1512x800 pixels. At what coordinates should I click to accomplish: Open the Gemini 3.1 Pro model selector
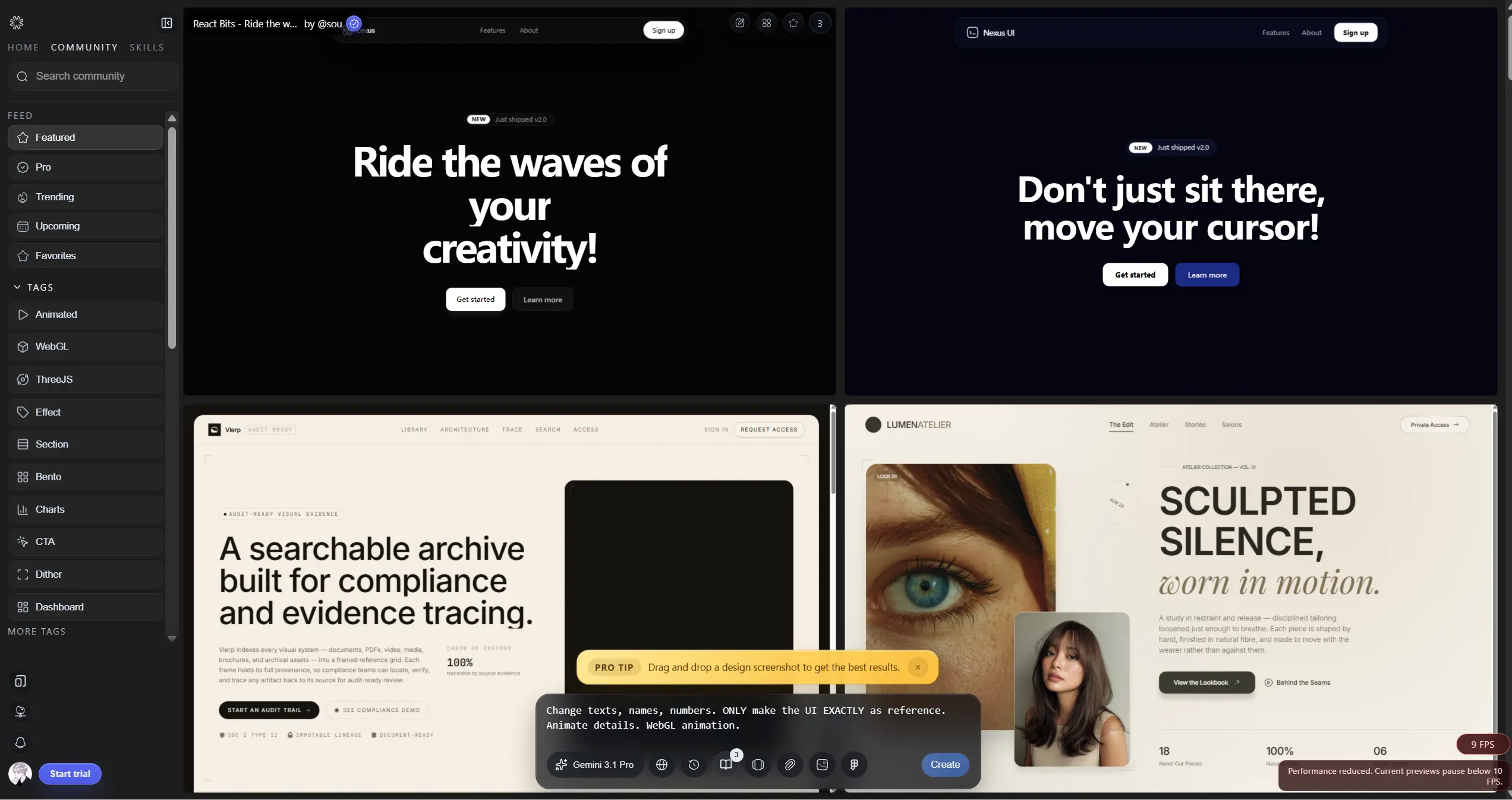[594, 764]
